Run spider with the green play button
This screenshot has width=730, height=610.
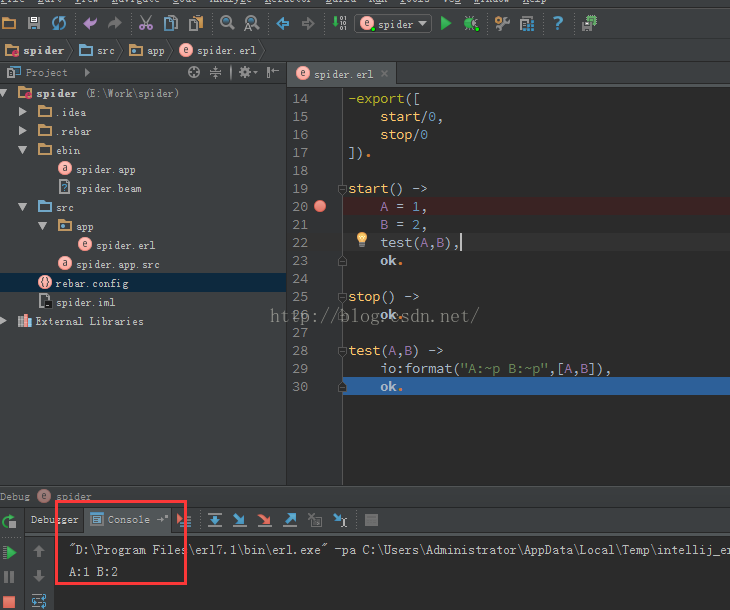446,23
